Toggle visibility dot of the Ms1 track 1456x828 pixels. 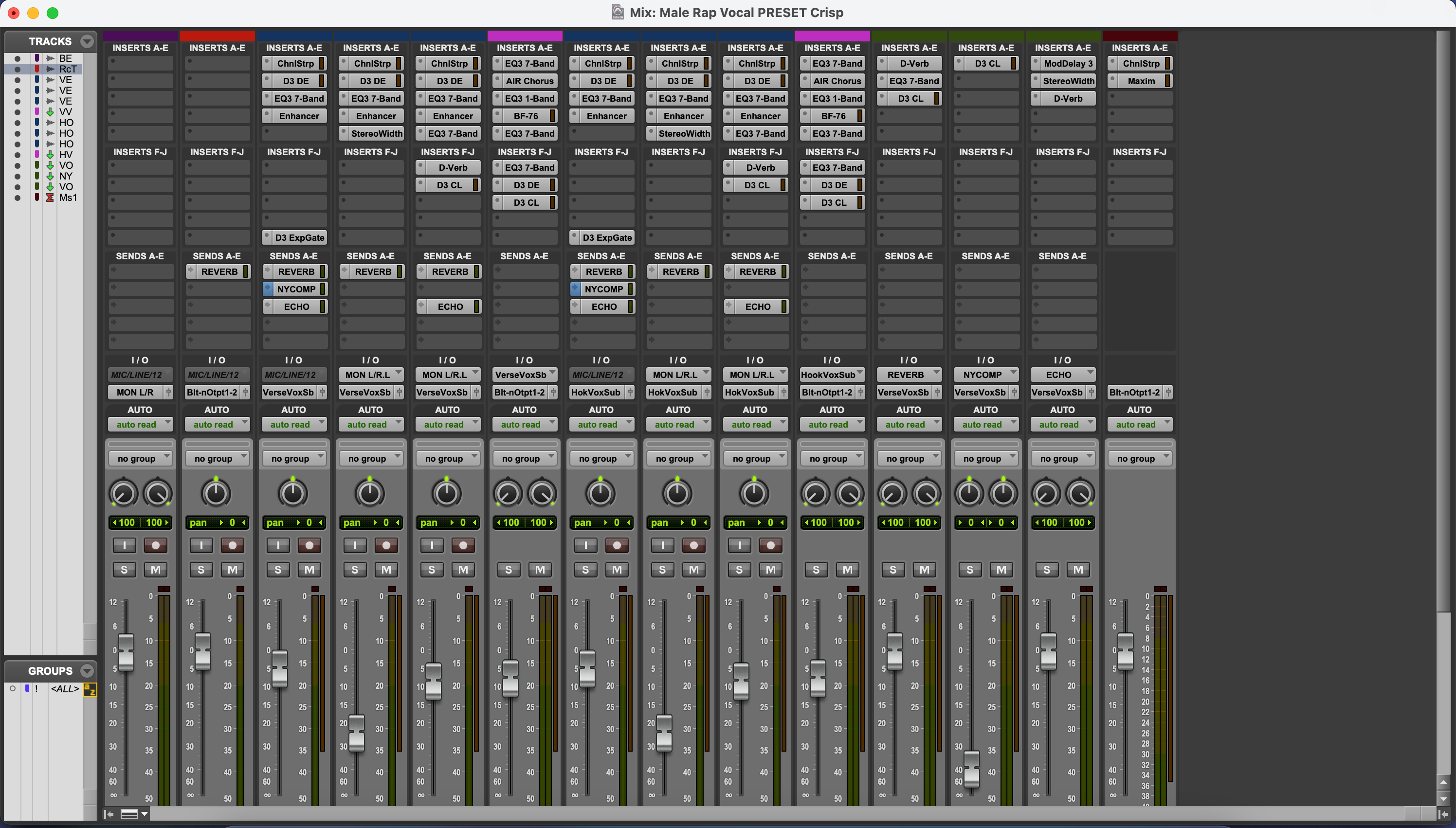[x=17, y=198]
